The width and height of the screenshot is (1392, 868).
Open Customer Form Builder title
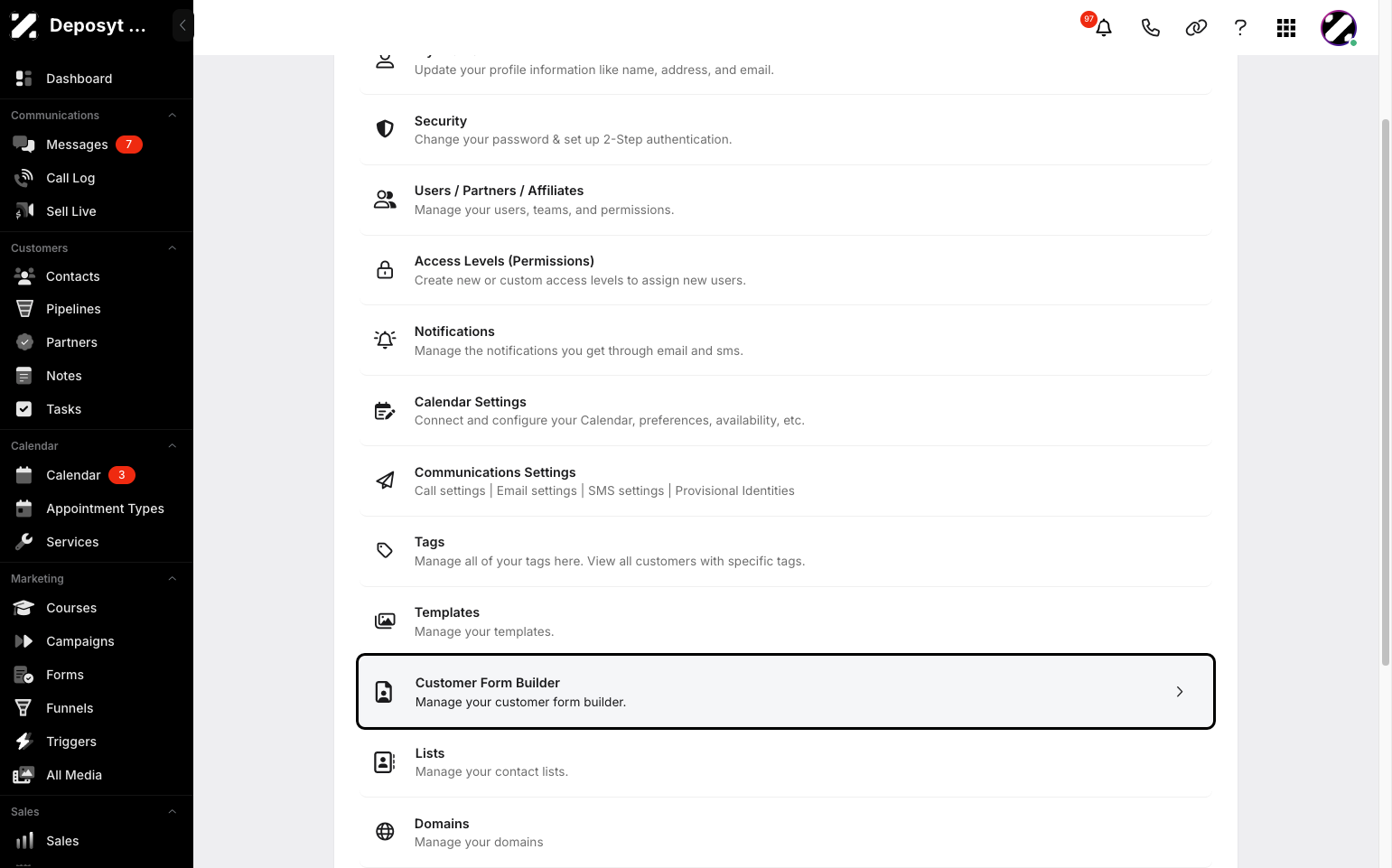488,683
